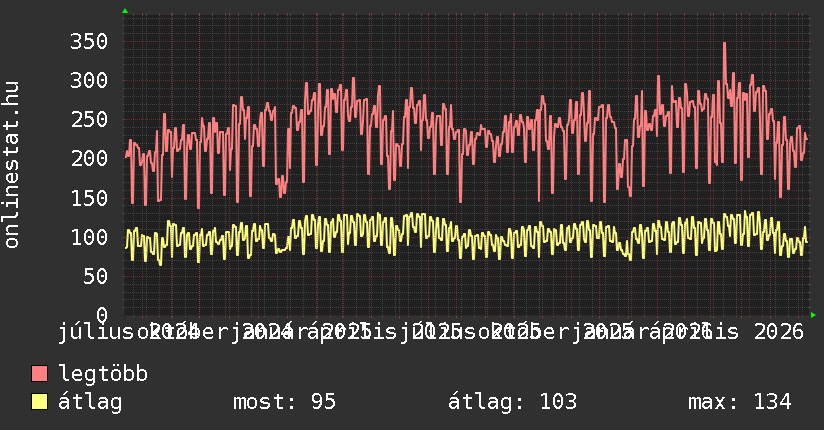Click the onlinestat.hu vertical axis title

point(11,165)
